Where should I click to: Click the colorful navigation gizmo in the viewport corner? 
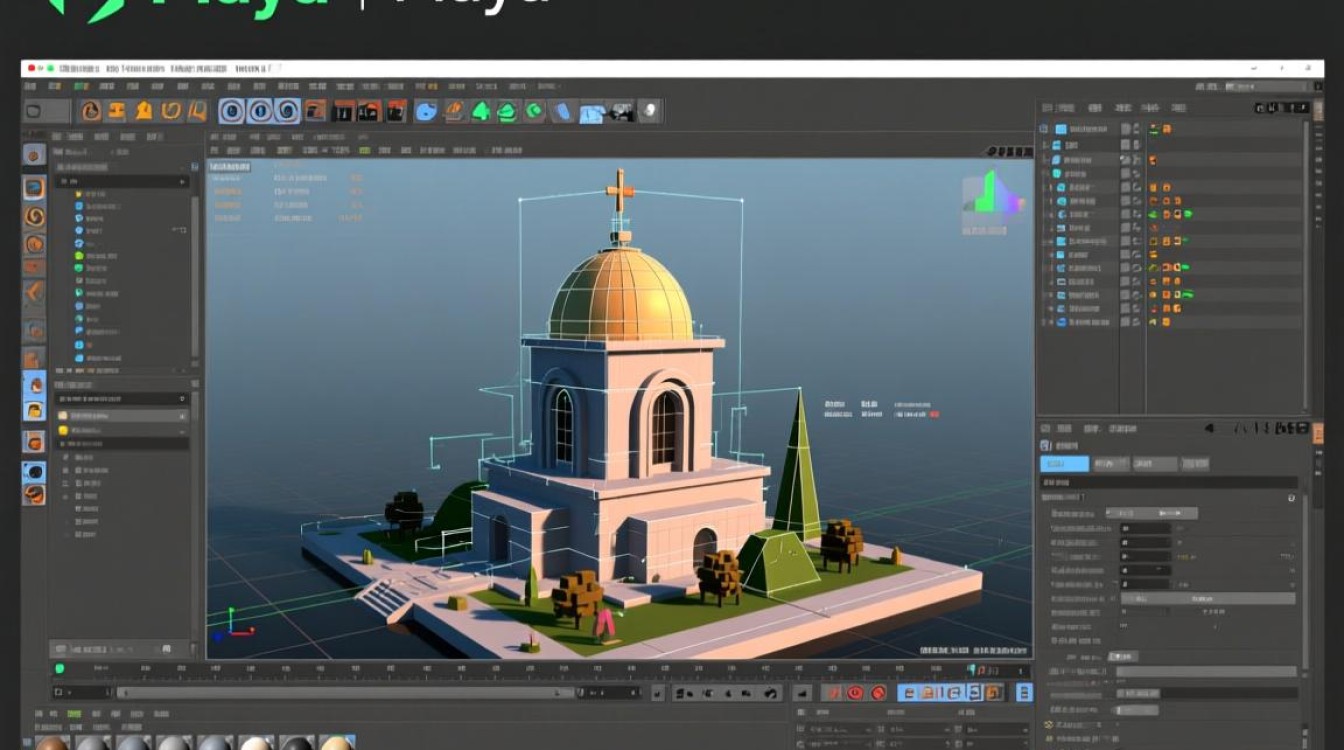click(993, 195)
